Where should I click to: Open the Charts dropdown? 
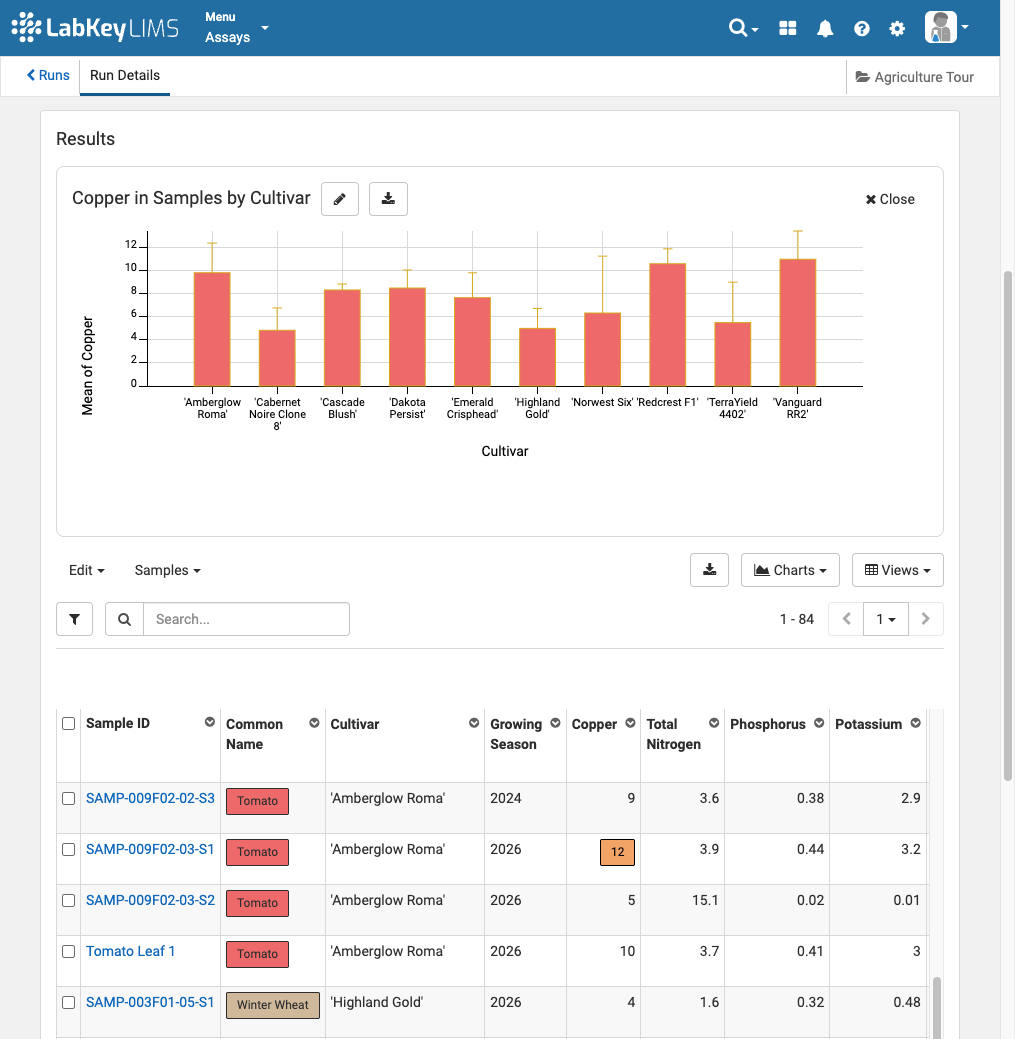pos(790,570)
